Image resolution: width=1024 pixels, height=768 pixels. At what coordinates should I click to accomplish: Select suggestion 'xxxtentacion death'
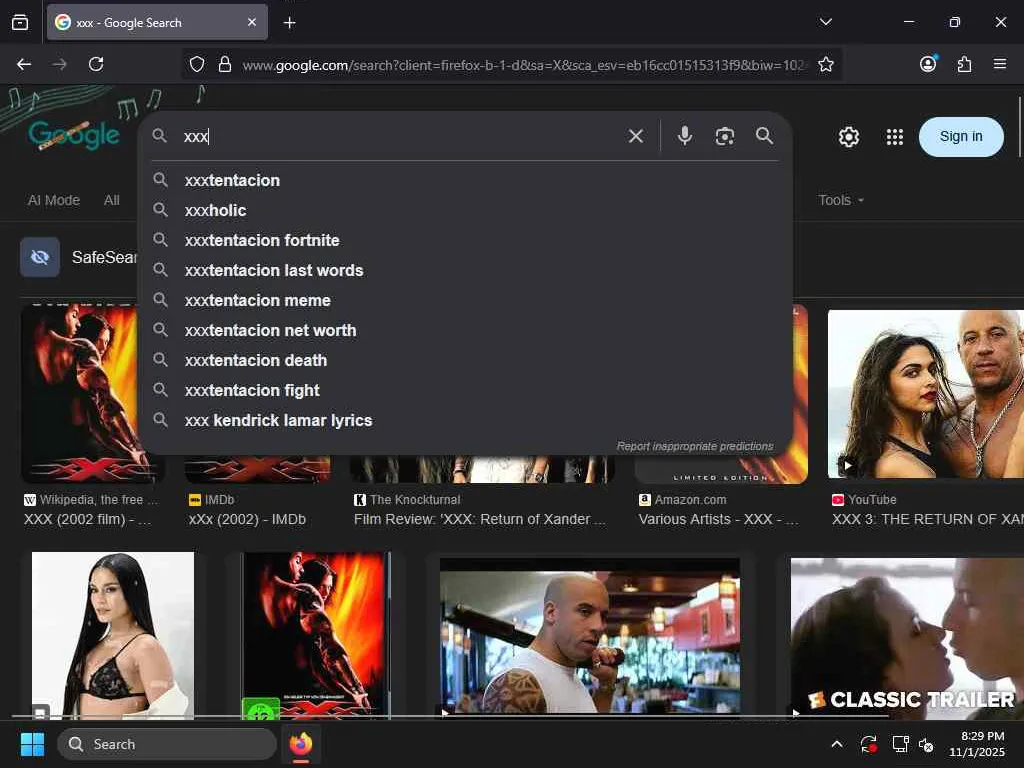465,360
